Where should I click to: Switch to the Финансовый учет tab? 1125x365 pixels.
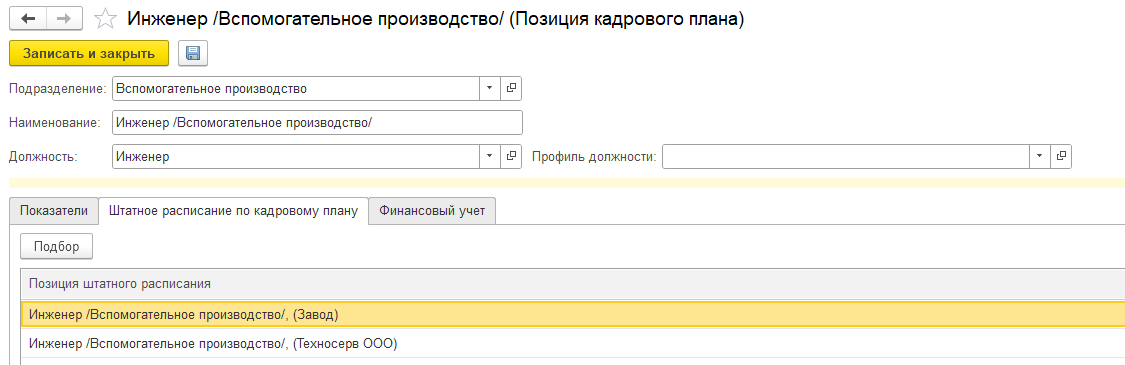pyautogui.click(x=432, y=211)
